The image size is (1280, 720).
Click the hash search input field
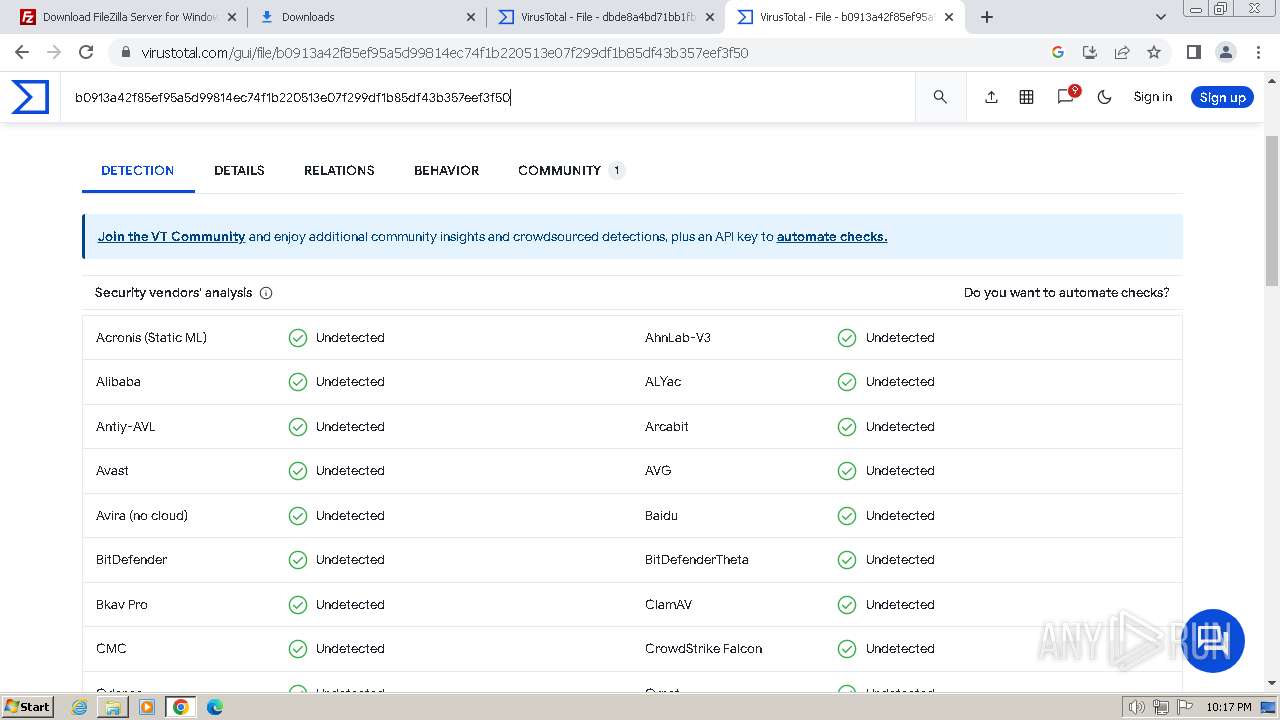[x=488, y=97]
